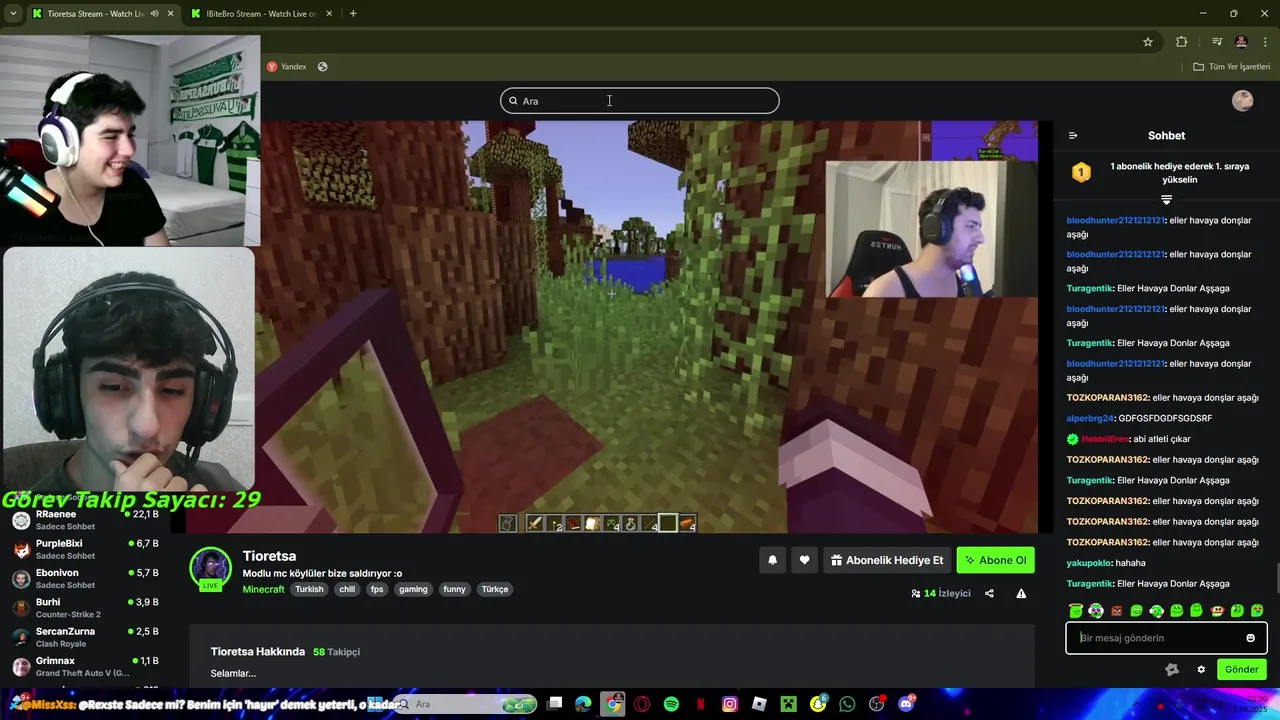Open the globe bookmark icon
This screenshot has height=720, width=1280.
322,66
